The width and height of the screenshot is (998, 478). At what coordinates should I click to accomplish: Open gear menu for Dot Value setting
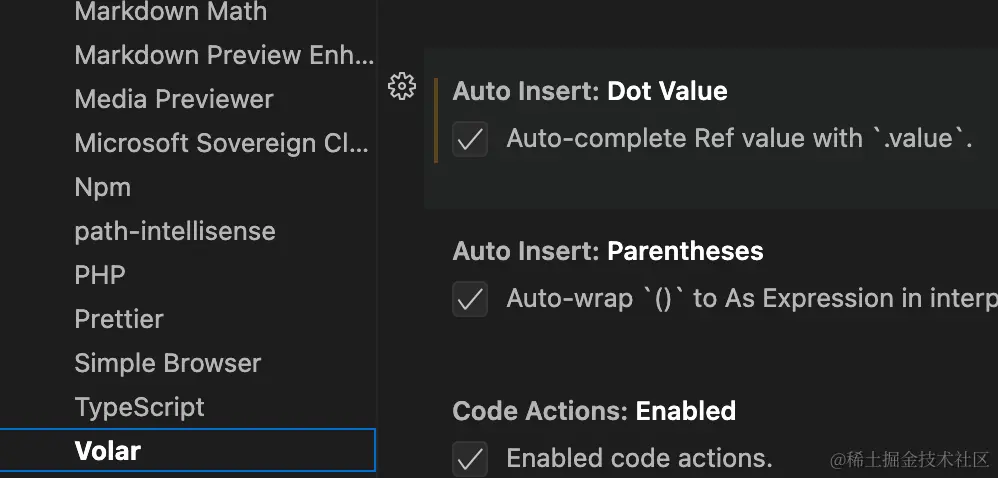(401, 87)
